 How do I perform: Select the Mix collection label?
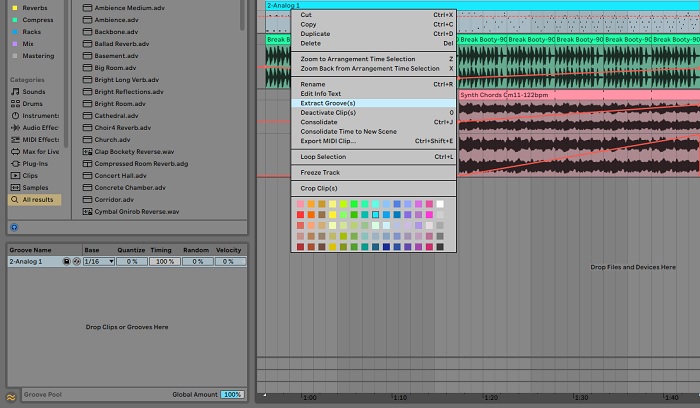pyautogui.click(x=23, y=44)
